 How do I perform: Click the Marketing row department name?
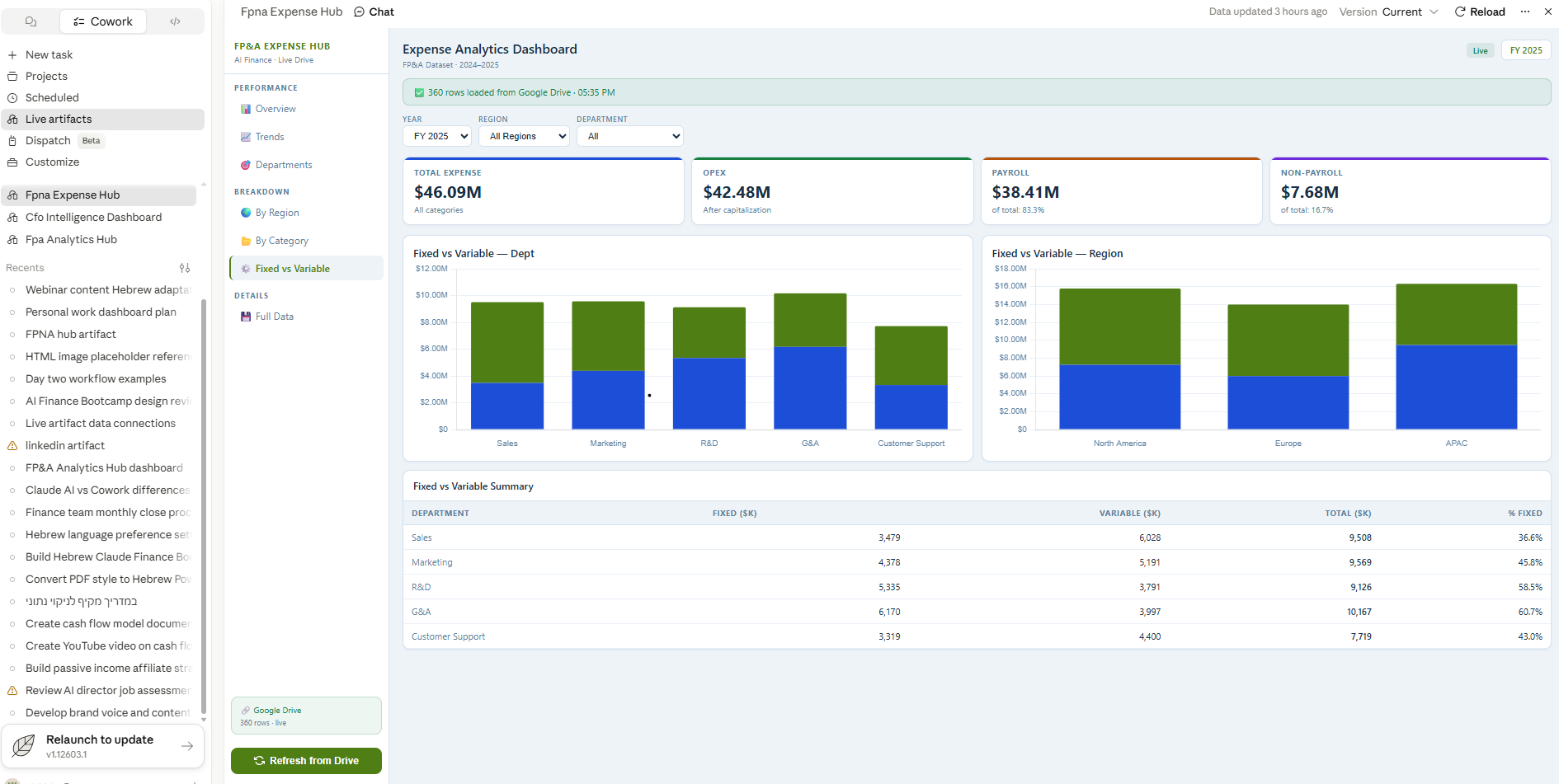click(432, 562)
